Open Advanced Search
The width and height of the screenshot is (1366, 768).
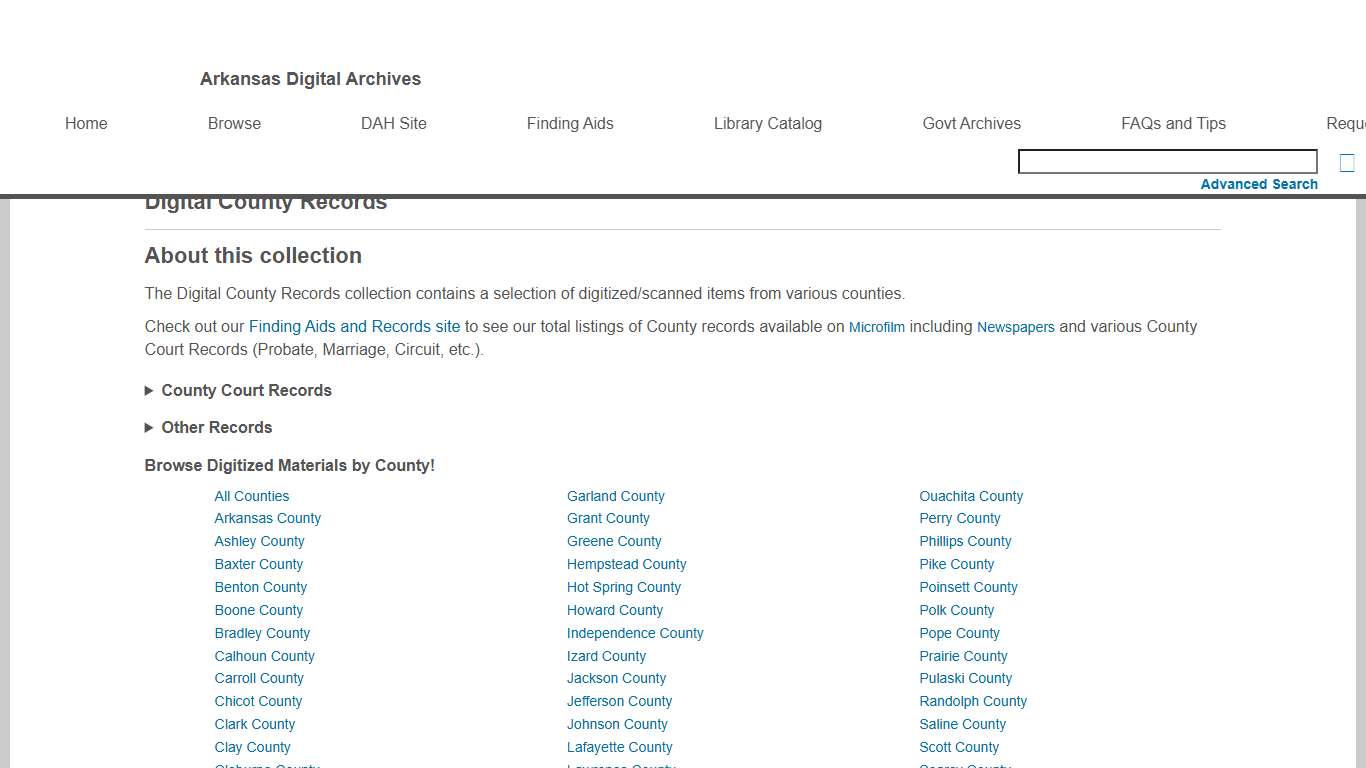pyautogui.click(x=1259, y=184)
